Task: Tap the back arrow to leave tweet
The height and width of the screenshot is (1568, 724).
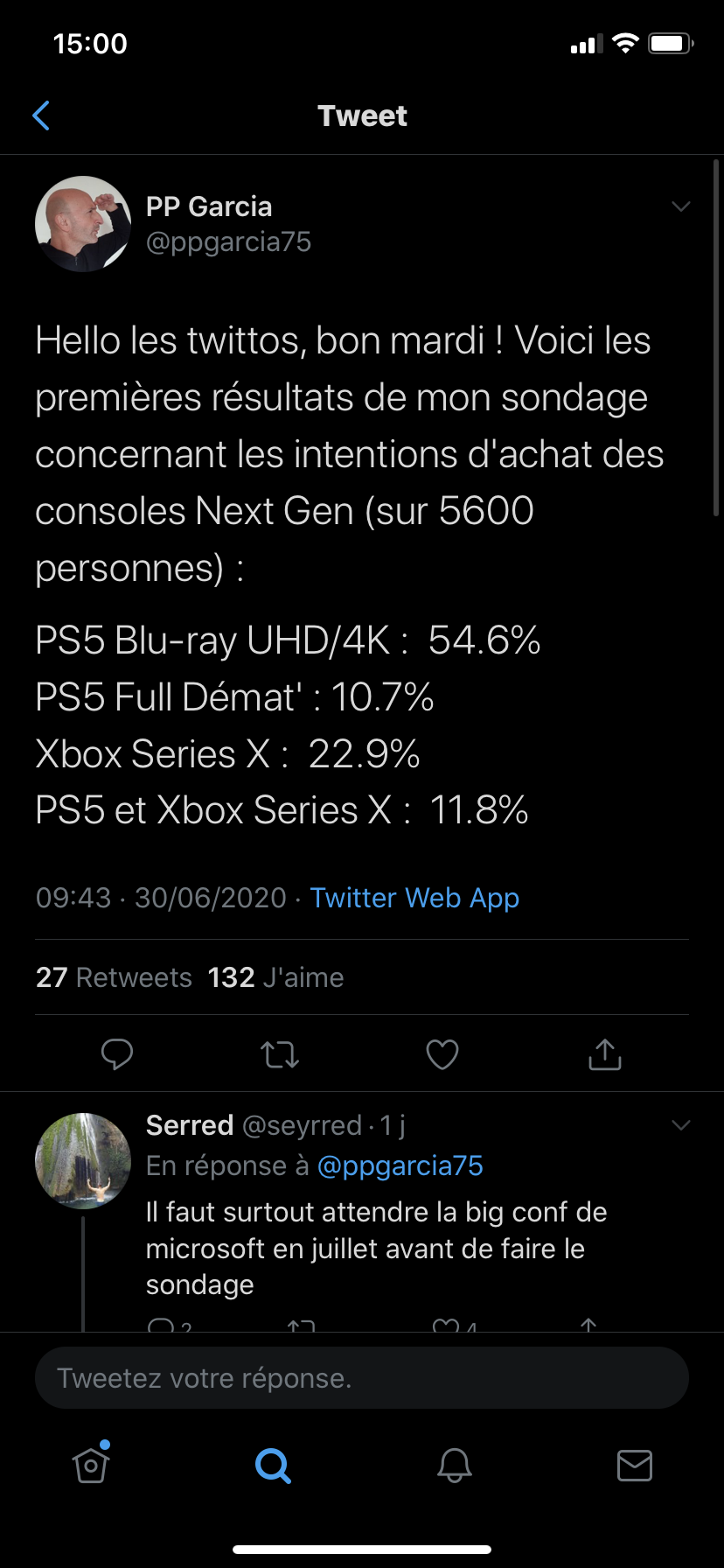Action: click(x=41, y=115)
